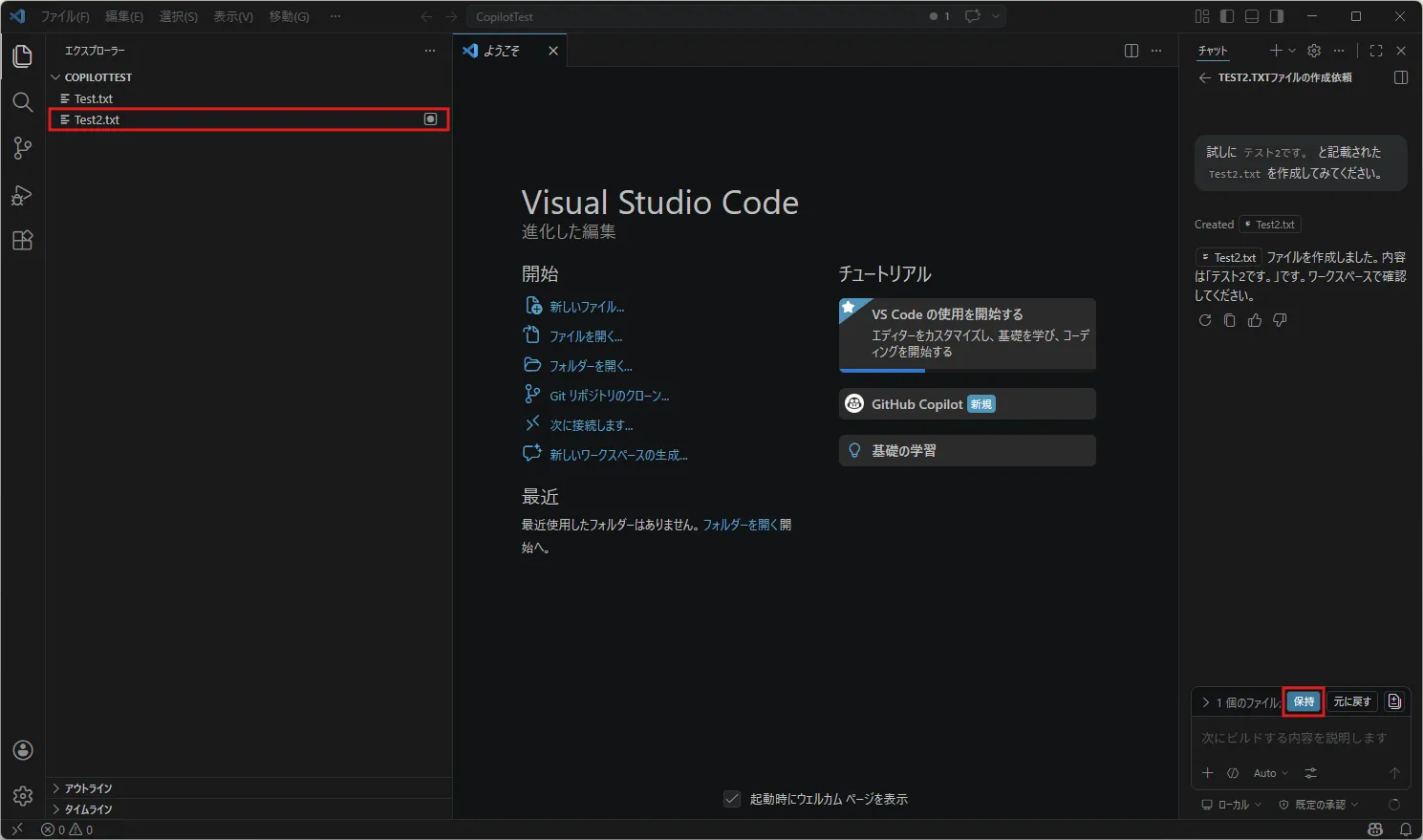Click the 保持 keep button

point(1304,701)
